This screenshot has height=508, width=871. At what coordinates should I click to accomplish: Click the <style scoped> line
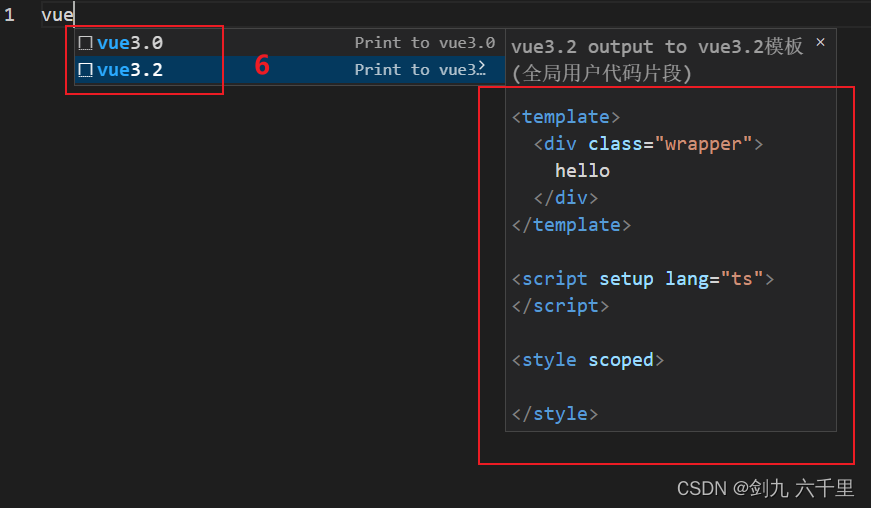point(588,360)
